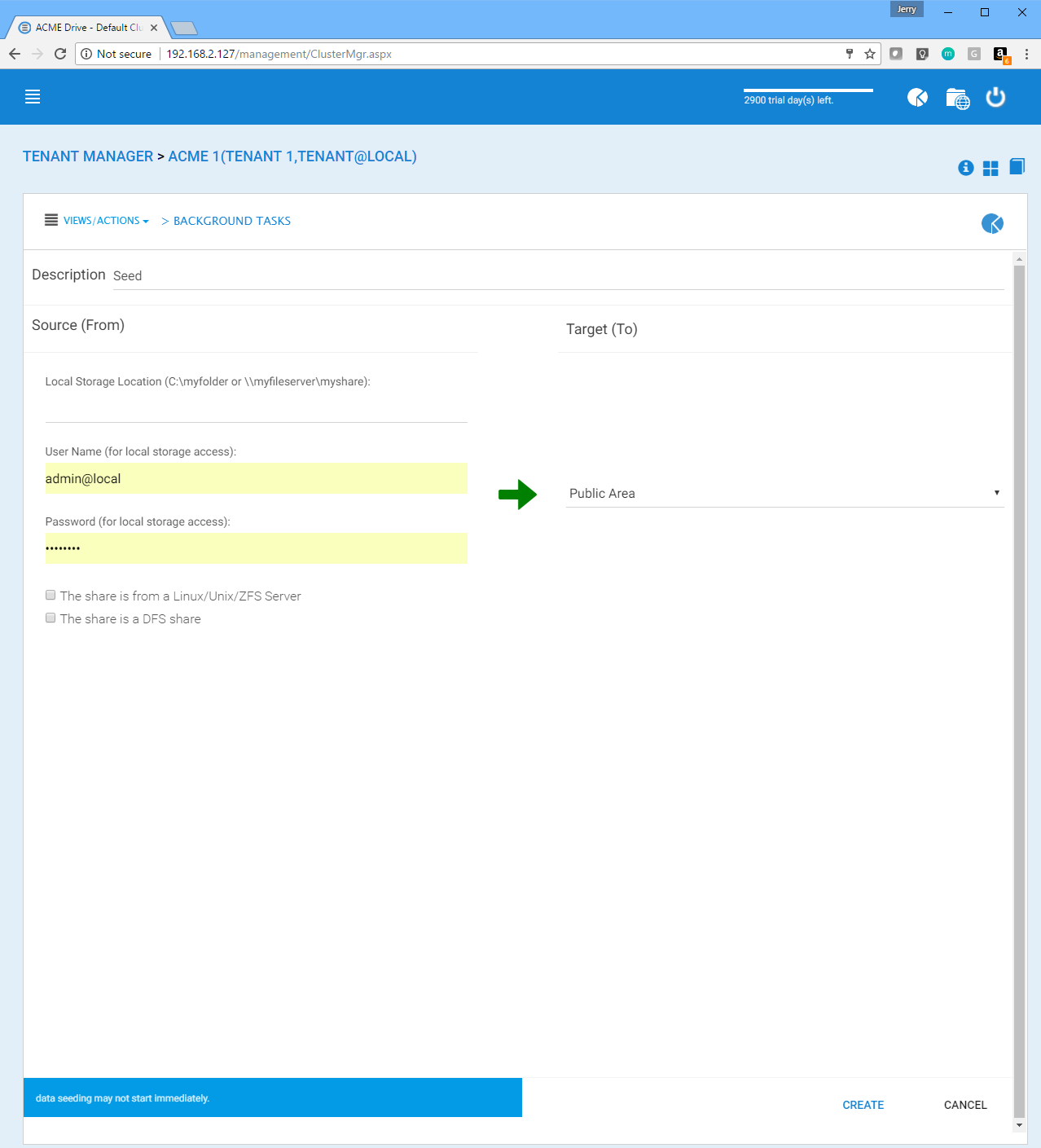The image size is (1041, 1148).
Task: Click the Amazon extension icon
Action: [x=1001, y=55]
